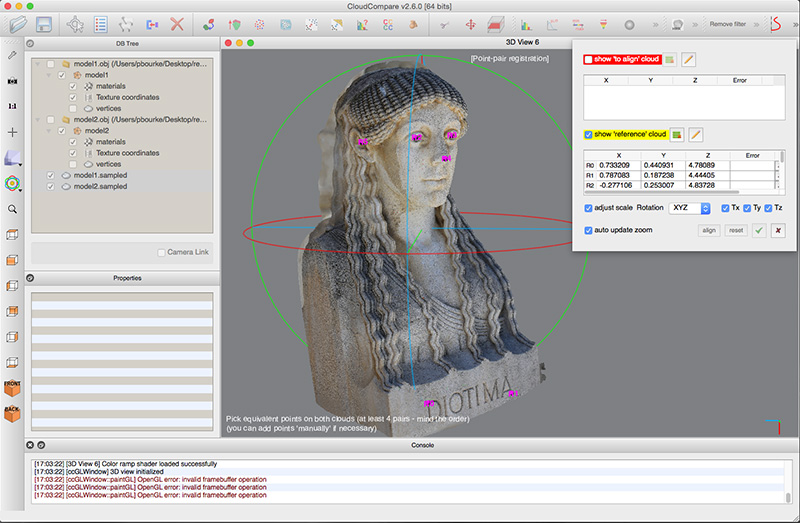Click the magnifier zoom icon in sidebar
The height and width of the screenshot is (523, 800).
12,209
